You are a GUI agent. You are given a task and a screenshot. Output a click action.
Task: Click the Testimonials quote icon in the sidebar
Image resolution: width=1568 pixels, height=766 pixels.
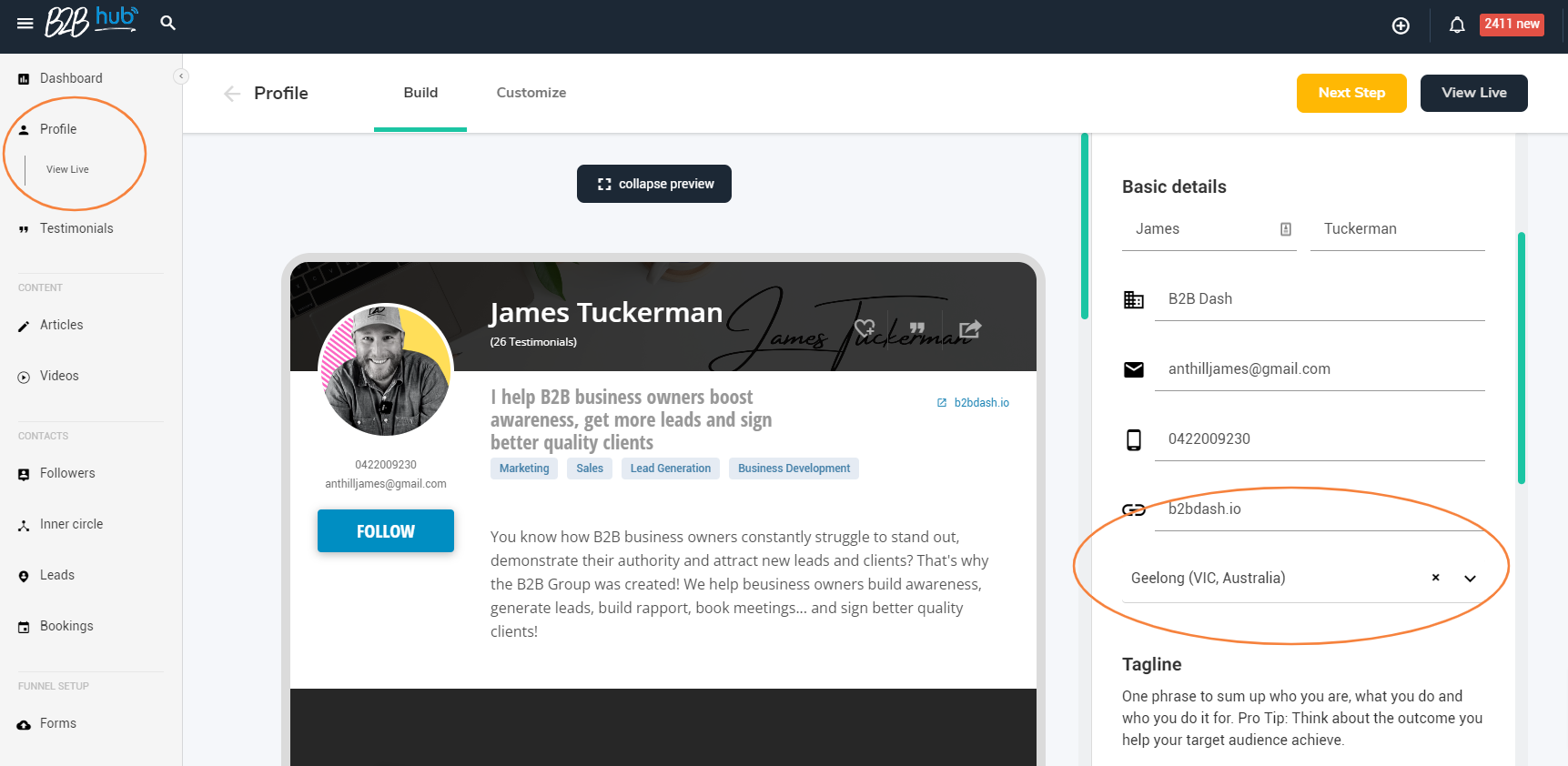pos(24,229)
